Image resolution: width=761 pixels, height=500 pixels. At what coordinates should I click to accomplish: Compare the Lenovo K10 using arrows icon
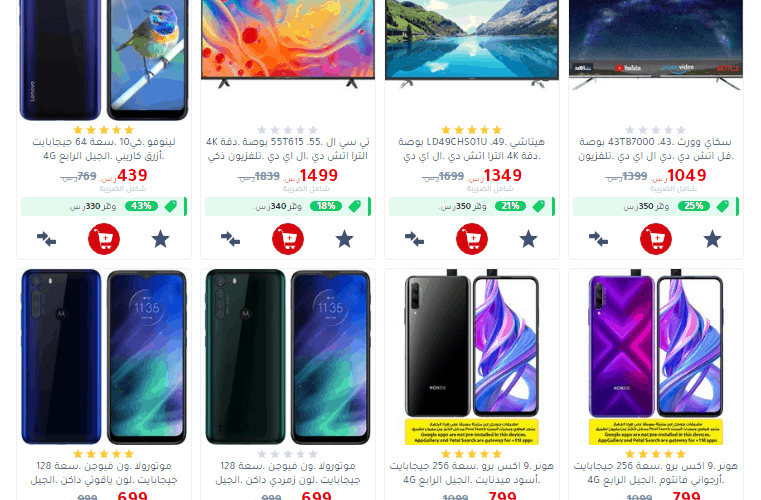click(47, 239)
